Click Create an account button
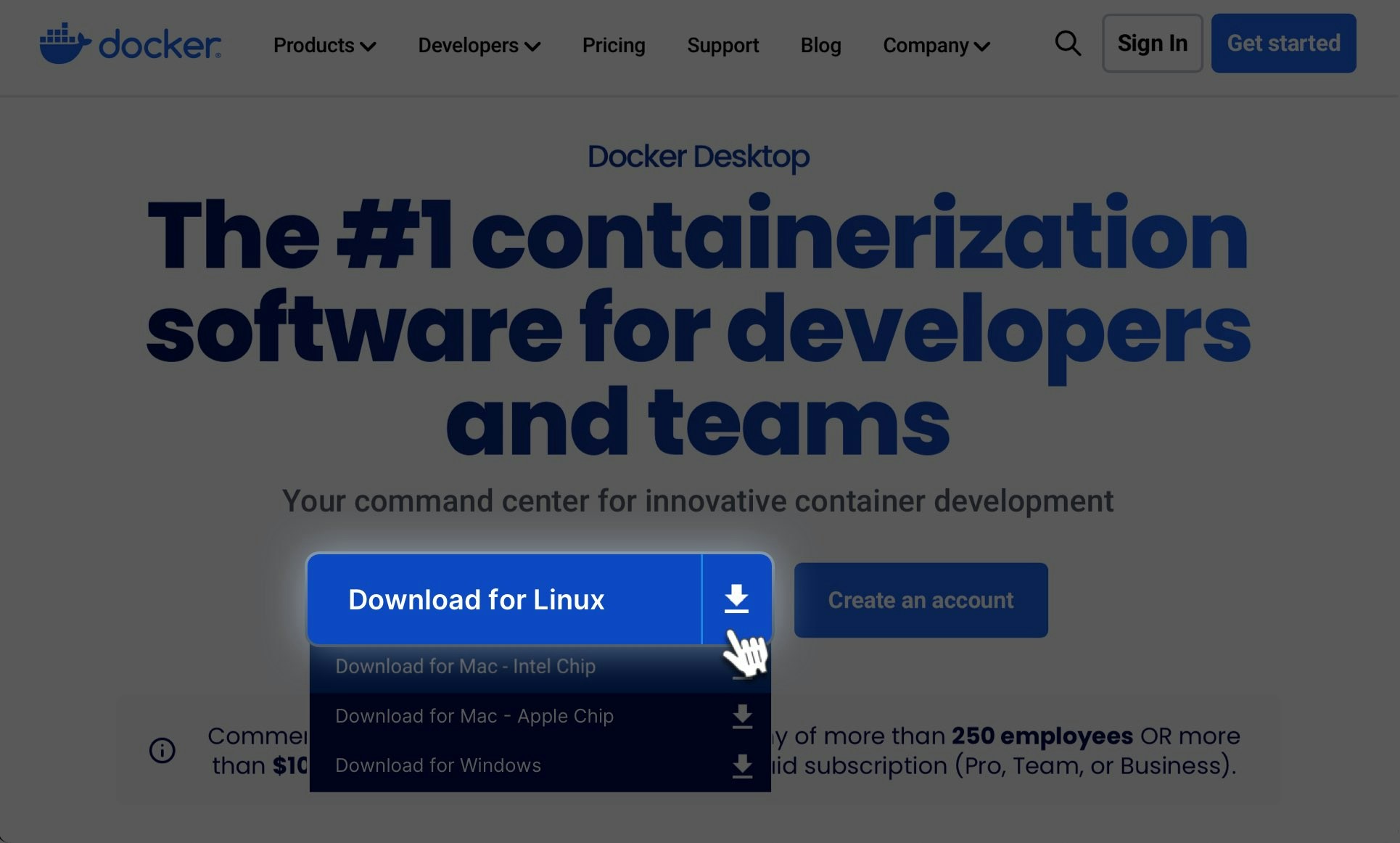Screen dimensions: 1400x843 pos(921,600)
